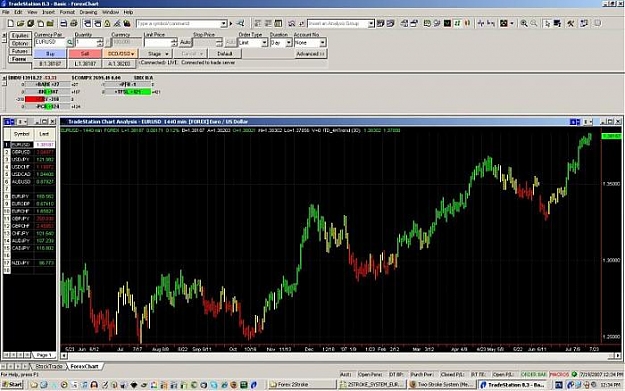The width and height of the screenshot is (625, 391).
Task: Toggle the MACROS status indicator
Action: tap(559, 375)
